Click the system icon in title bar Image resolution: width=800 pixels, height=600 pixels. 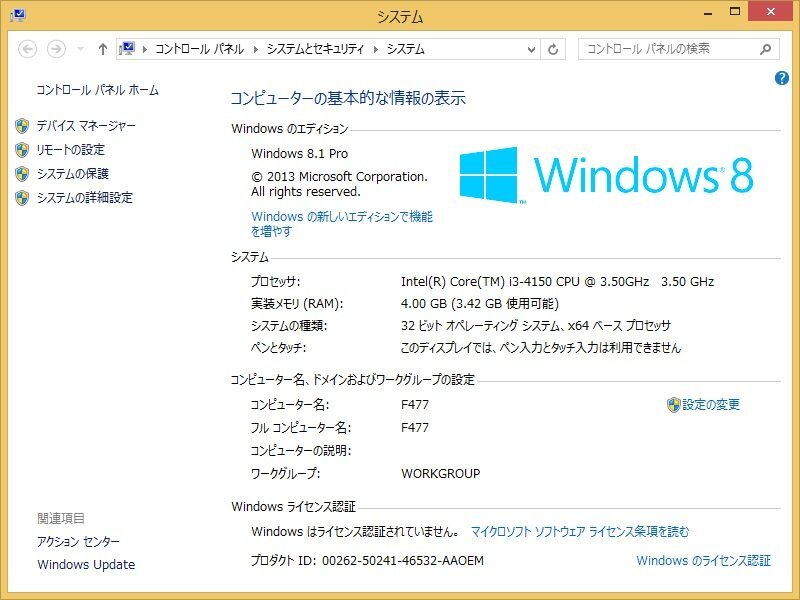point(18,15)
